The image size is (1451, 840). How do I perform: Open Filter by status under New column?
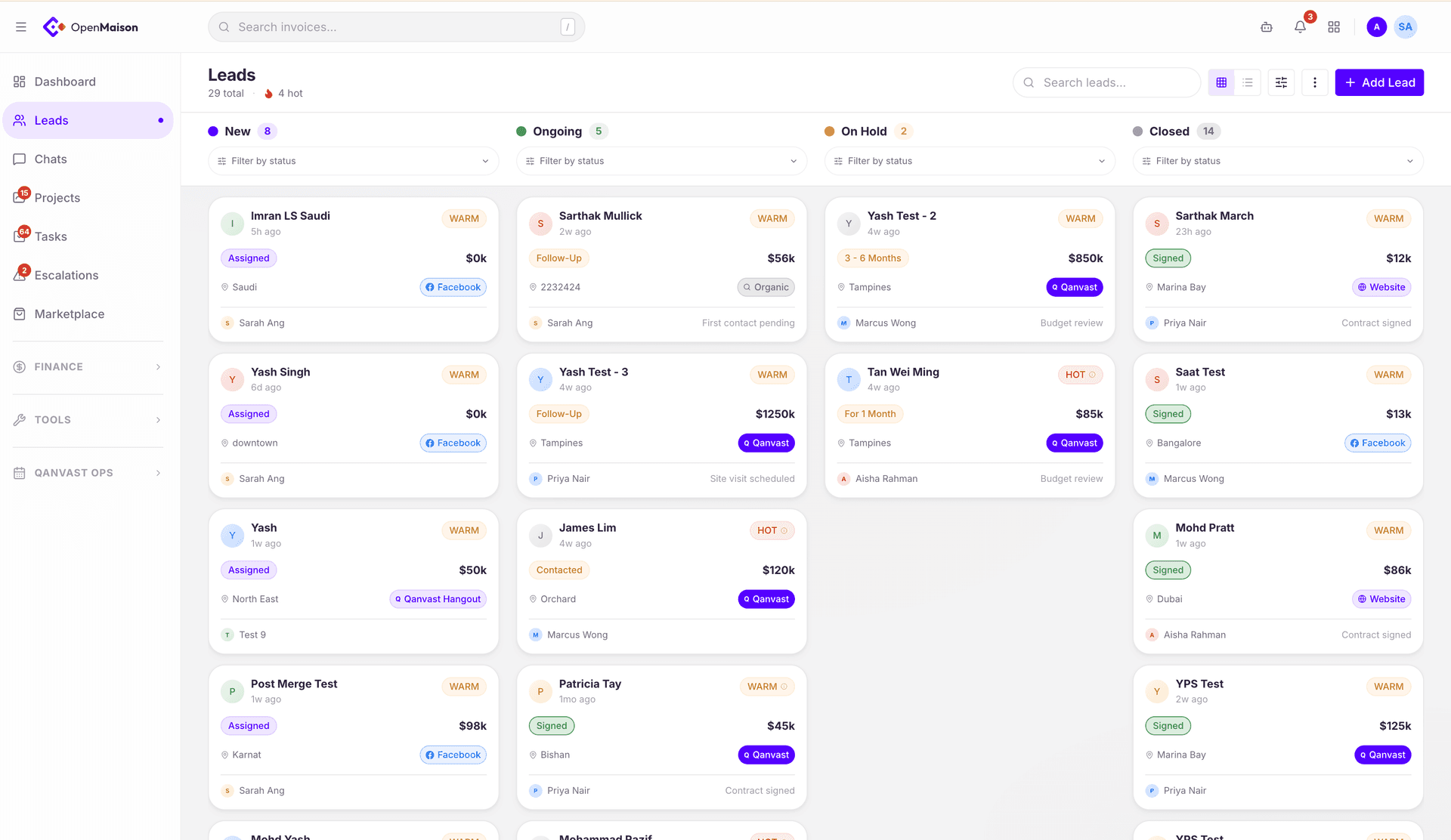(x=353, y=161)
